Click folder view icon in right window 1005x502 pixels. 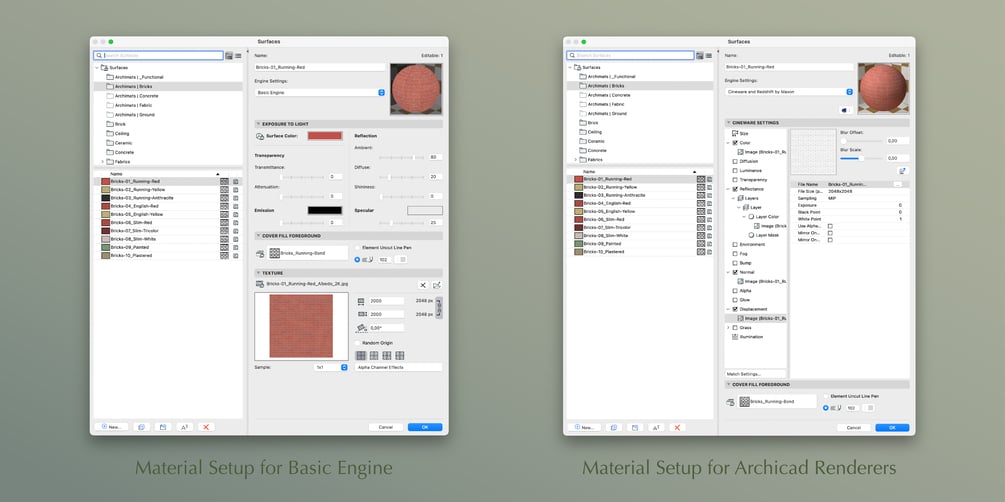tap(700, 56)
